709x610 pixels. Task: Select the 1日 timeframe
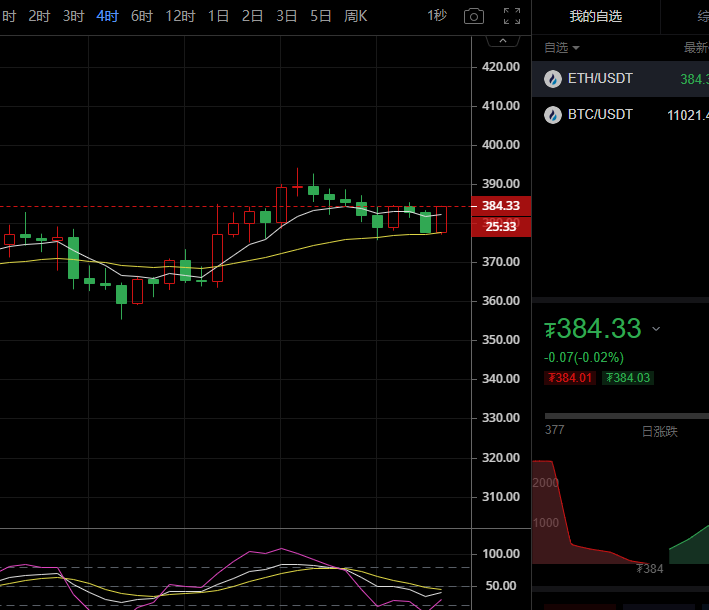(x=218, y=16)
